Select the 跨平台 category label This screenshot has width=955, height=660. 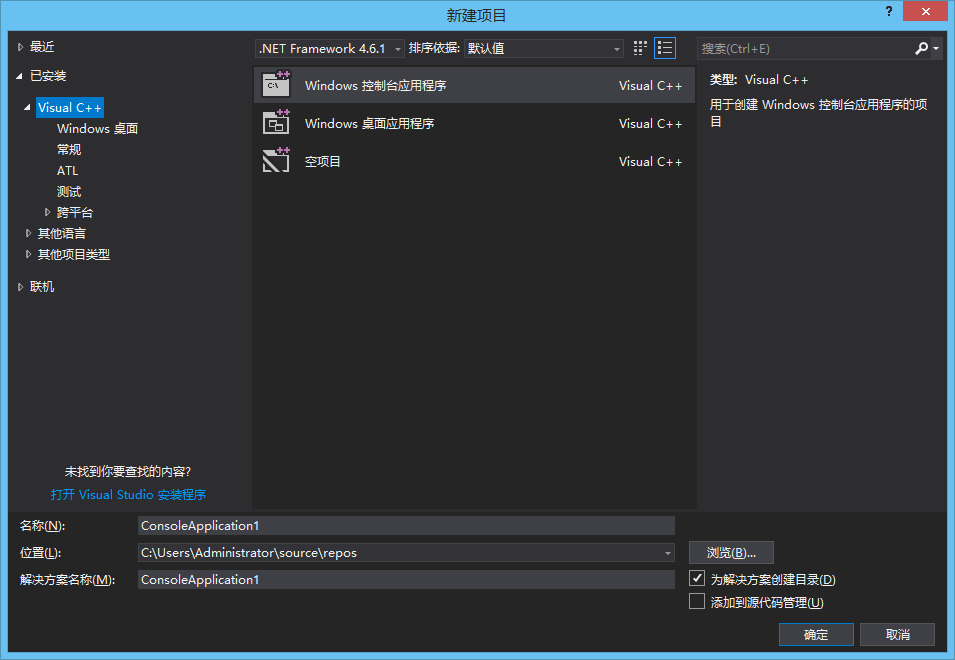[75, 212]
